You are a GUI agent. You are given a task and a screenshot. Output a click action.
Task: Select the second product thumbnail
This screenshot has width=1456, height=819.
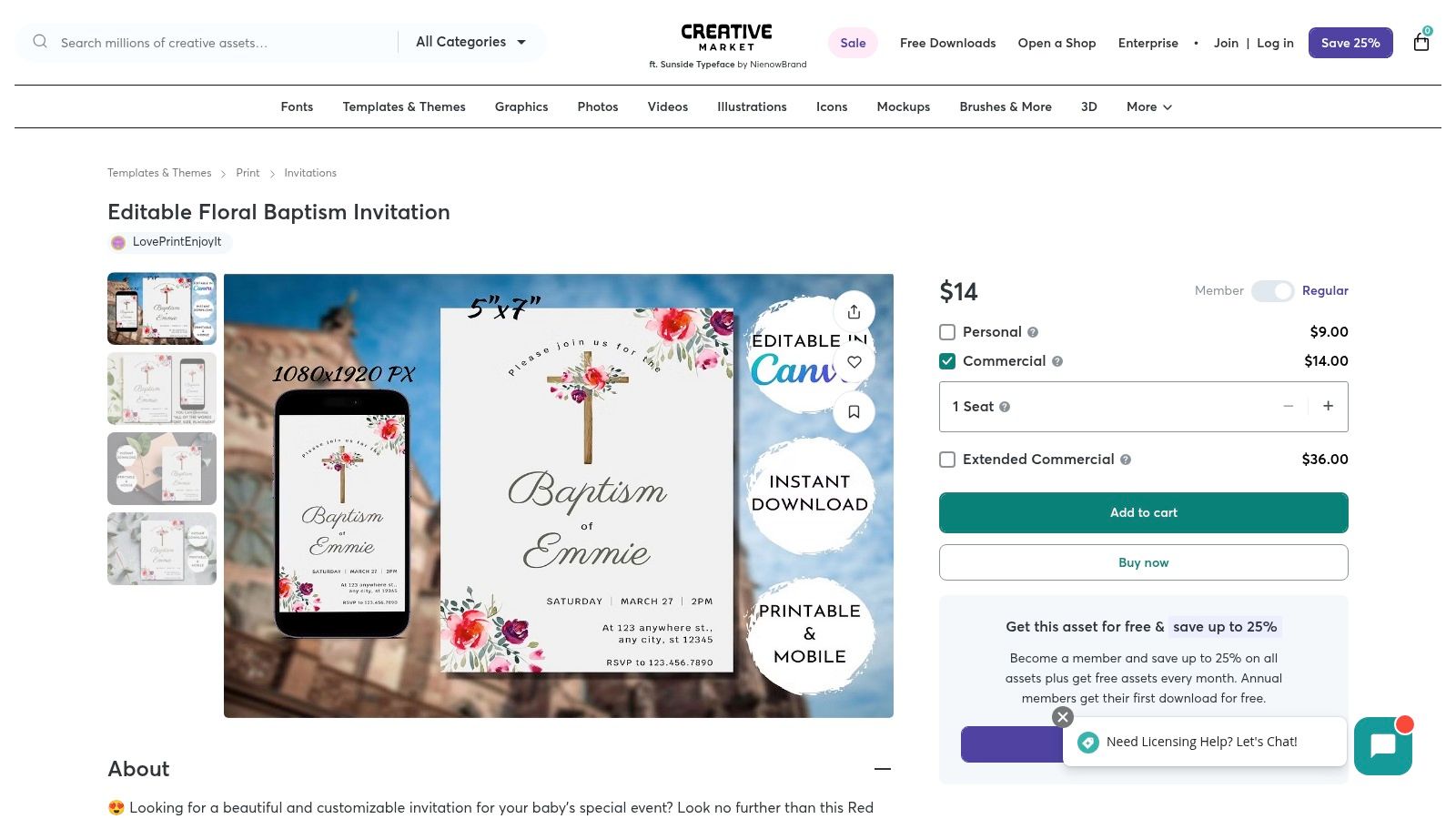point(162,389)
